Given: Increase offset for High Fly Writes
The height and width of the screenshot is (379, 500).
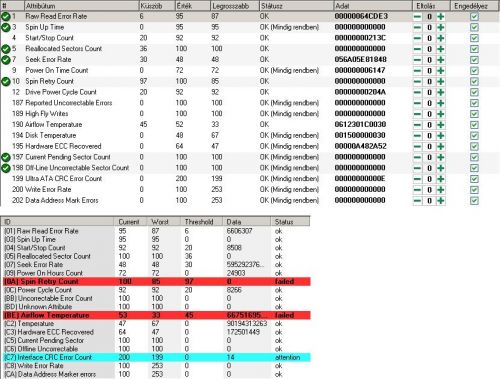Looking at the screenshot, I should (x=441, y=114).
